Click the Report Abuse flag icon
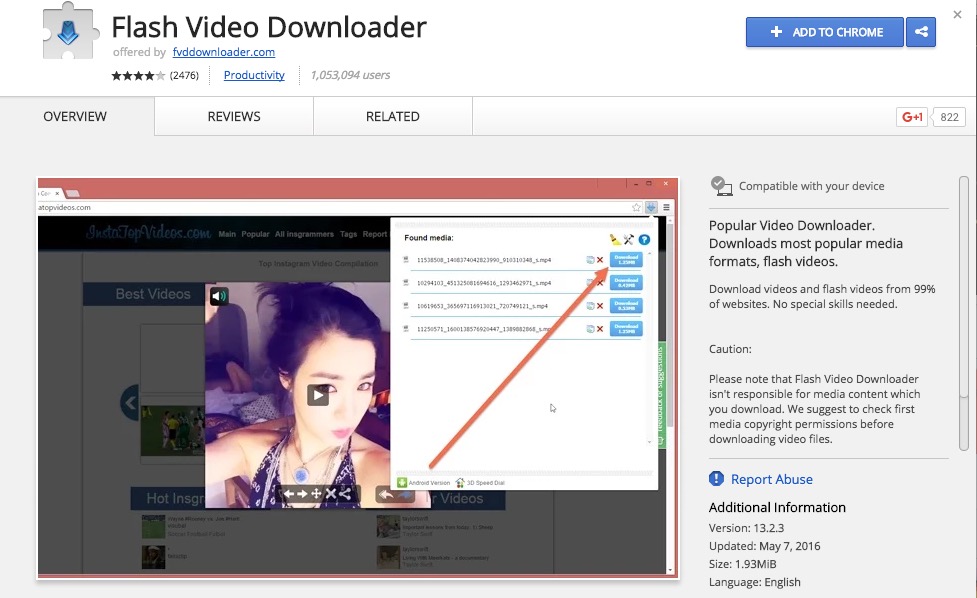This screenshot has height=598, width=977. [716, 479]
